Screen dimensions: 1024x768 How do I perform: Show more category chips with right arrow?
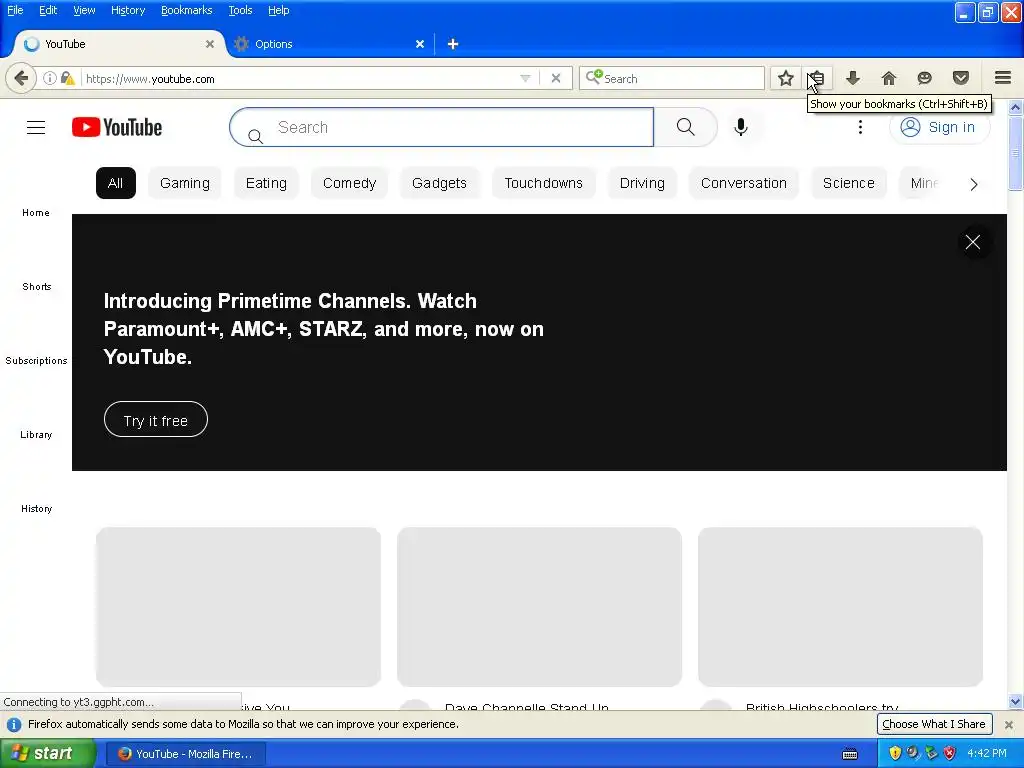[974, 184]
